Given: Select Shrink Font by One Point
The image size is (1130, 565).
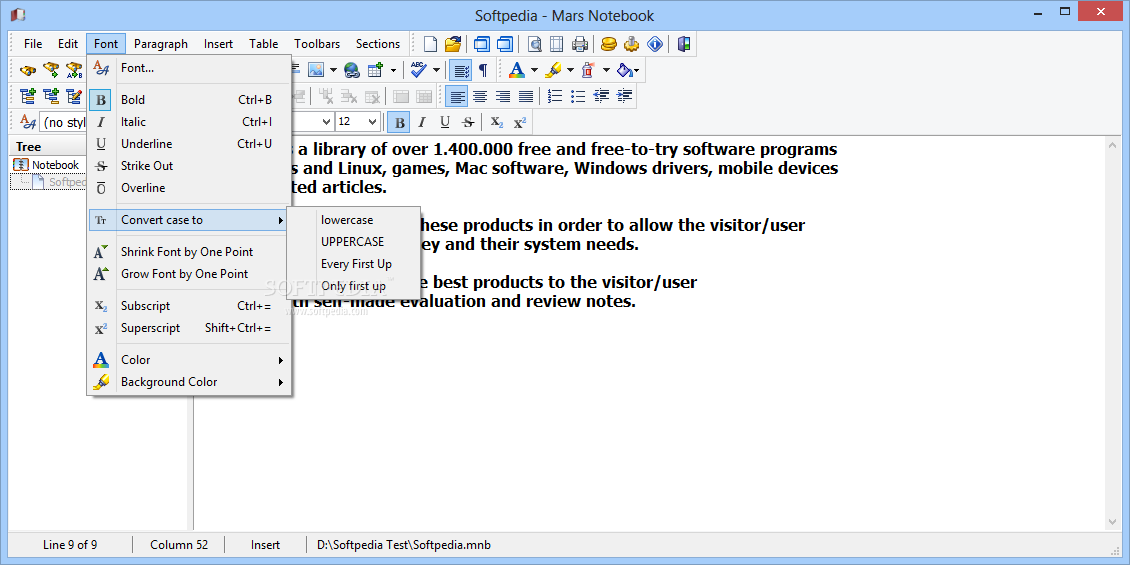Looking at the screenshot, I should coord(189,252).
